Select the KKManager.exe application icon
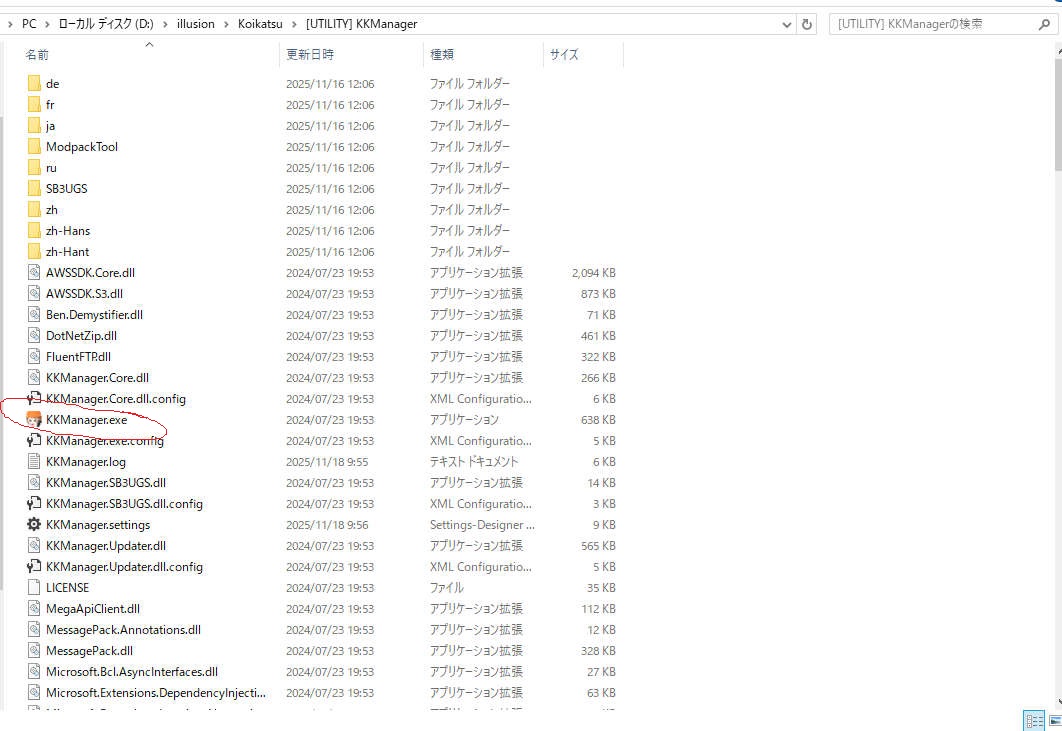 34,420
